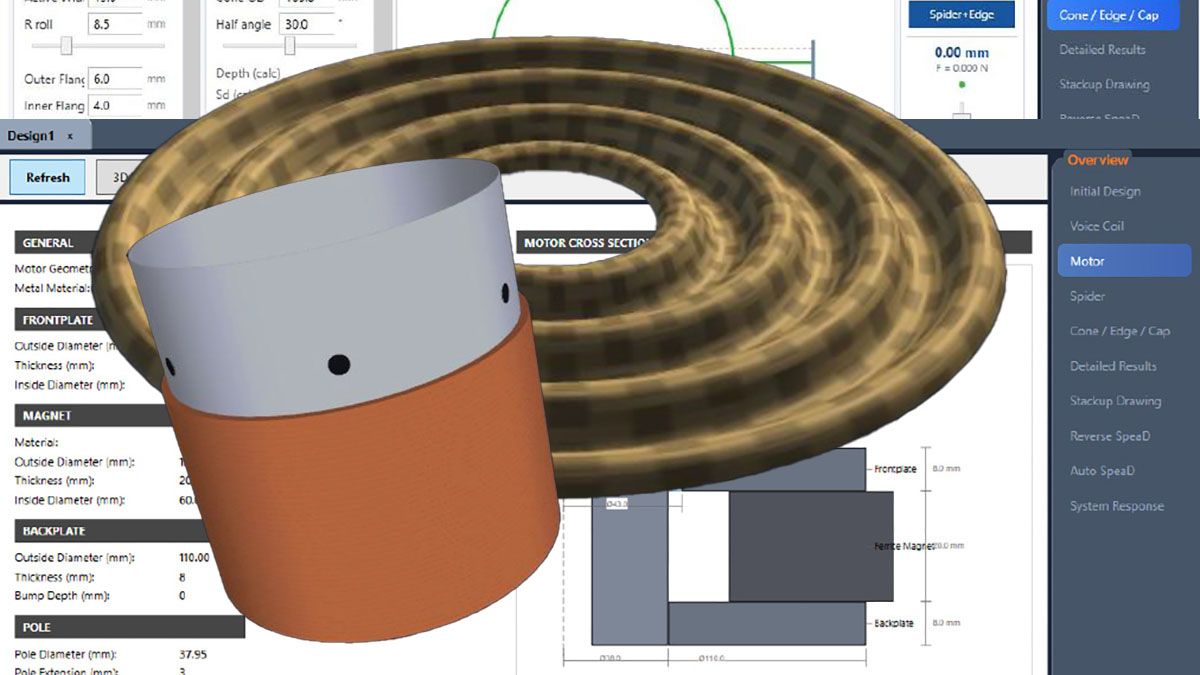Click the Half angle input showing 30.0
The height and width of the screenshot is (675, 1200).
point(307,23)
